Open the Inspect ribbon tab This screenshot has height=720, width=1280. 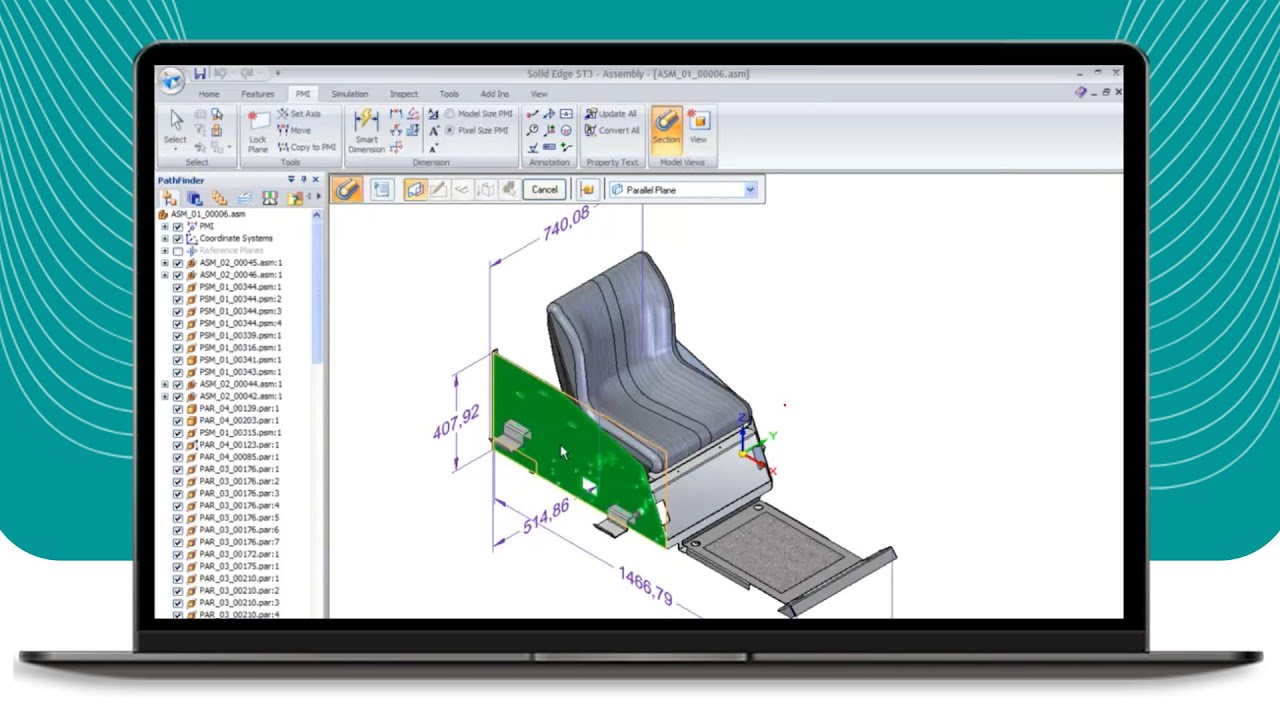pyautogui.click(x=404, y=94)
